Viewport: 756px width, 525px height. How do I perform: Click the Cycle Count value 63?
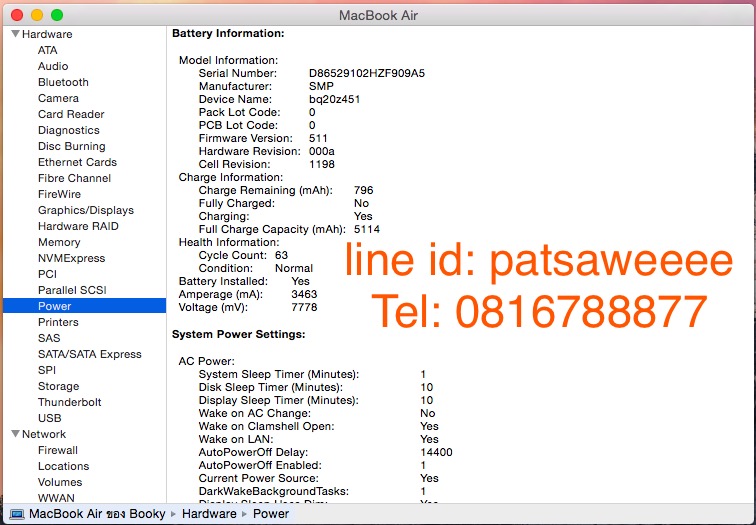[282, 256]
